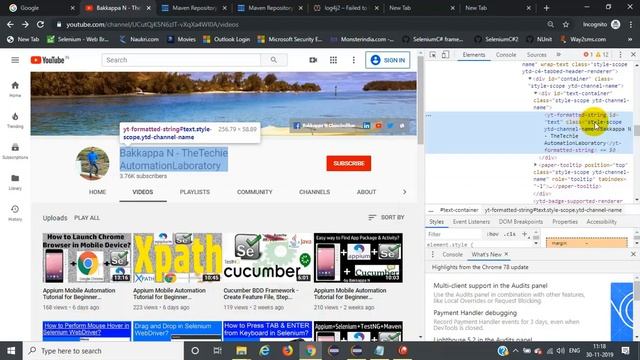Open the Launch Chrome Browser video thumbnail
The height and width of the screenshot is (360, 640).
pos(87,258)
